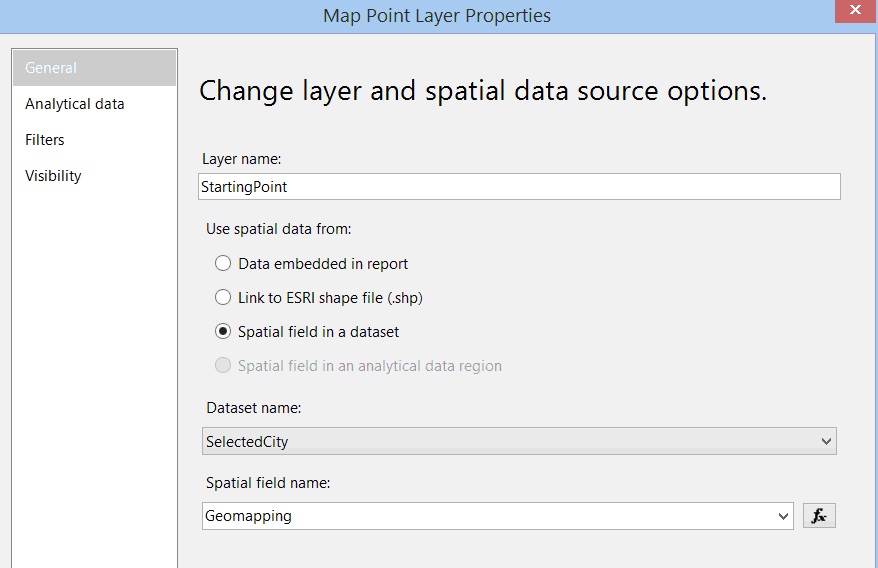The width and height of the screenshot is (878, 568).
Task: Click the 'Map Point Layer Properties' title bar
Action: click(437, 16)
